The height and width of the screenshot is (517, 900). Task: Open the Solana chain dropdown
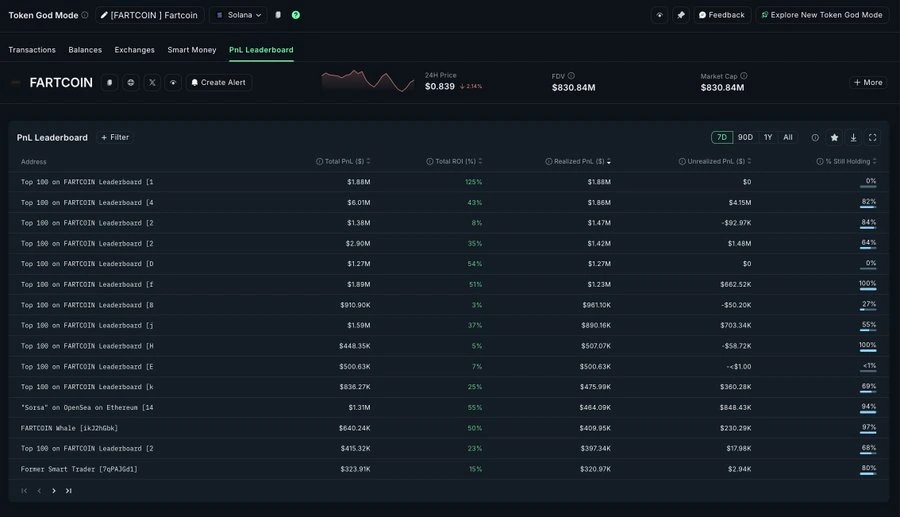238,15
